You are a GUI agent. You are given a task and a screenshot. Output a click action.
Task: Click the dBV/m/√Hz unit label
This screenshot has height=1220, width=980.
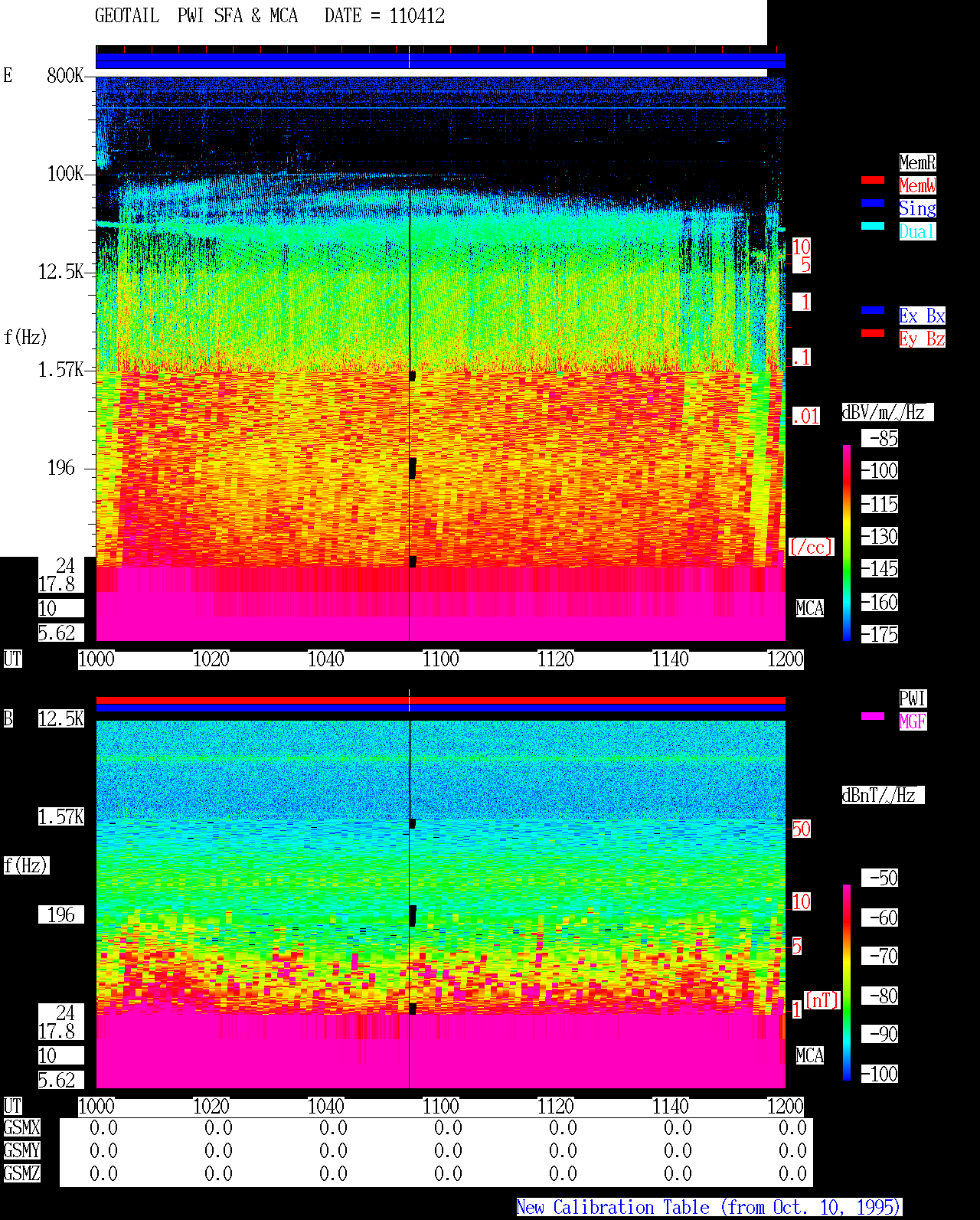click(887, 412)
